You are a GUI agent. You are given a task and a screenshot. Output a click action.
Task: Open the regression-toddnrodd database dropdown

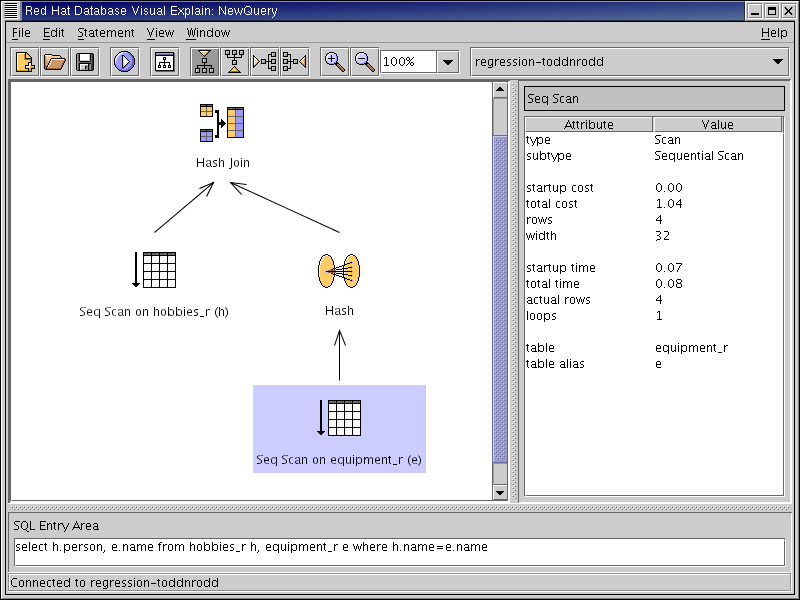pyautogui.click(x=630, y=62)
